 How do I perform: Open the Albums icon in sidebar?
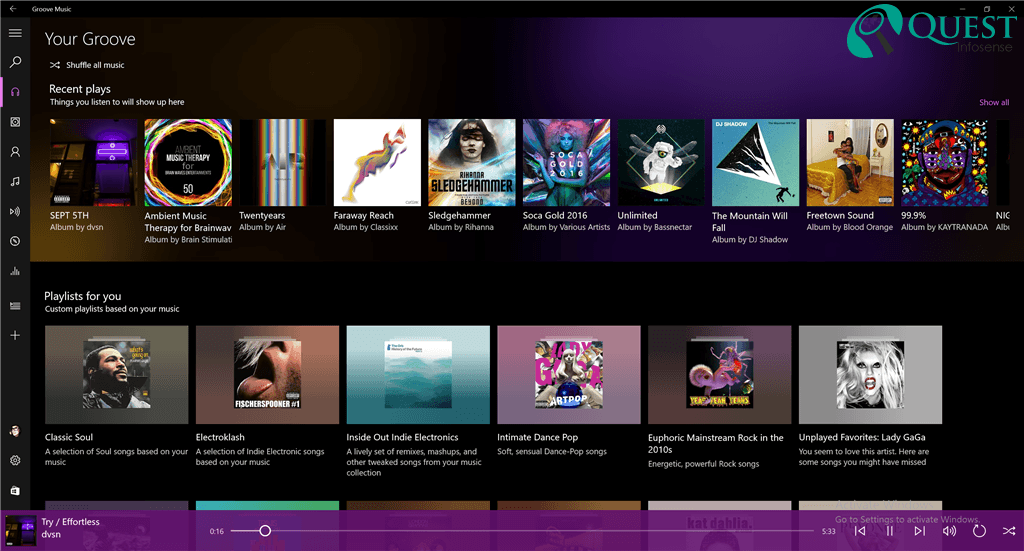tap(15, 122)
